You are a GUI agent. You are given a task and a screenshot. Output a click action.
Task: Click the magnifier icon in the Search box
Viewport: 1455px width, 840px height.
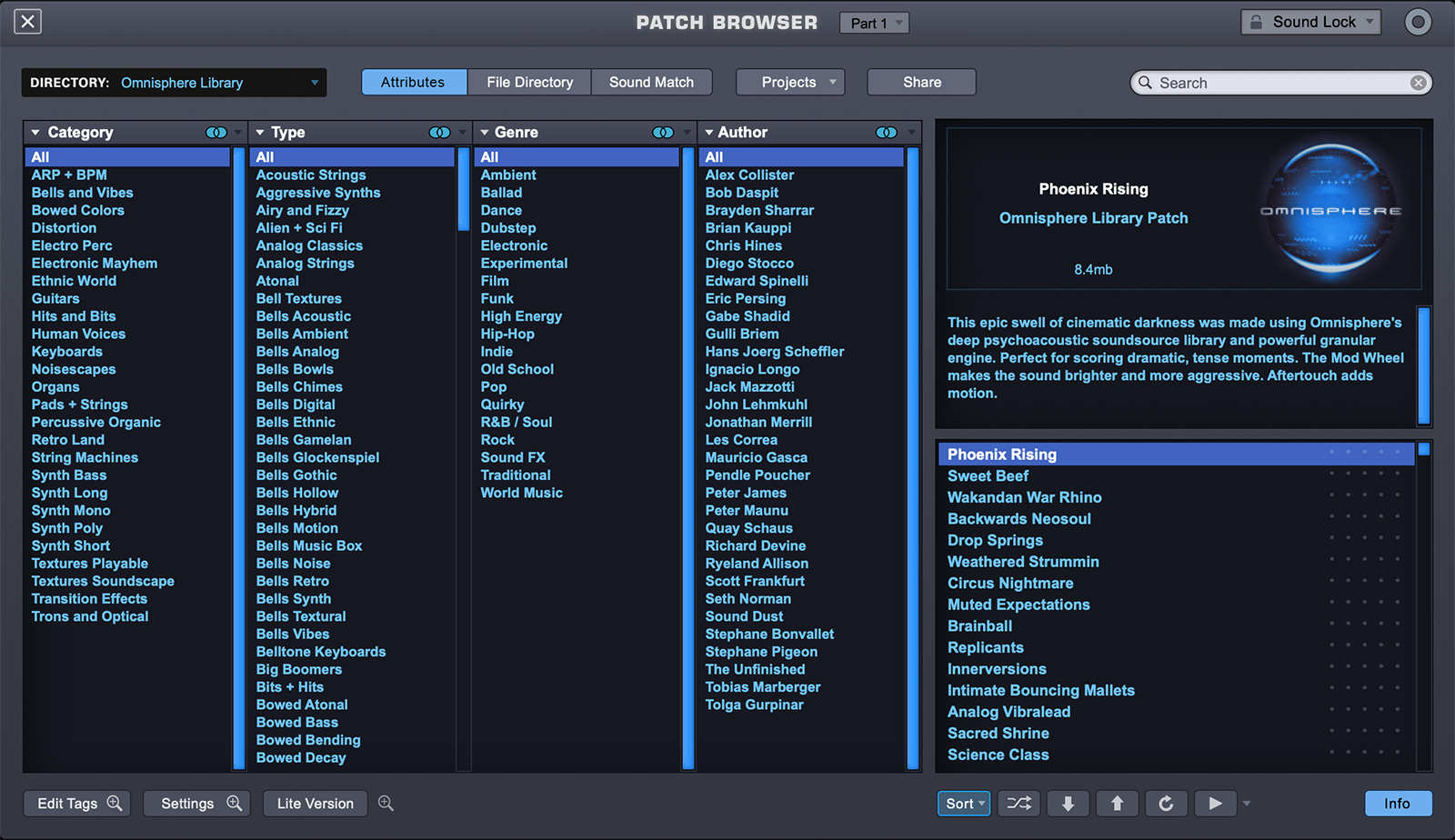tap(1145, 83)
